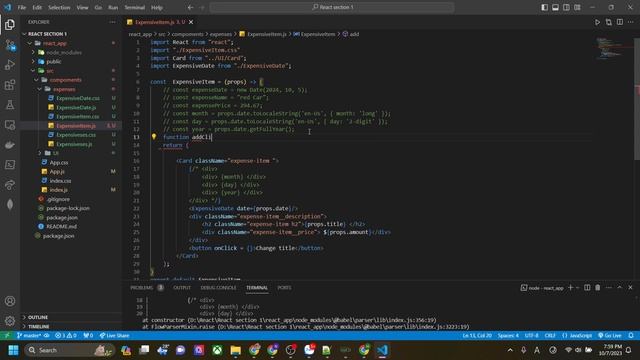Switch to the PORTS tab
Image resolution: width=640 pixels, height=360 pixels.
pyautogui.click(x=284, y=288)
